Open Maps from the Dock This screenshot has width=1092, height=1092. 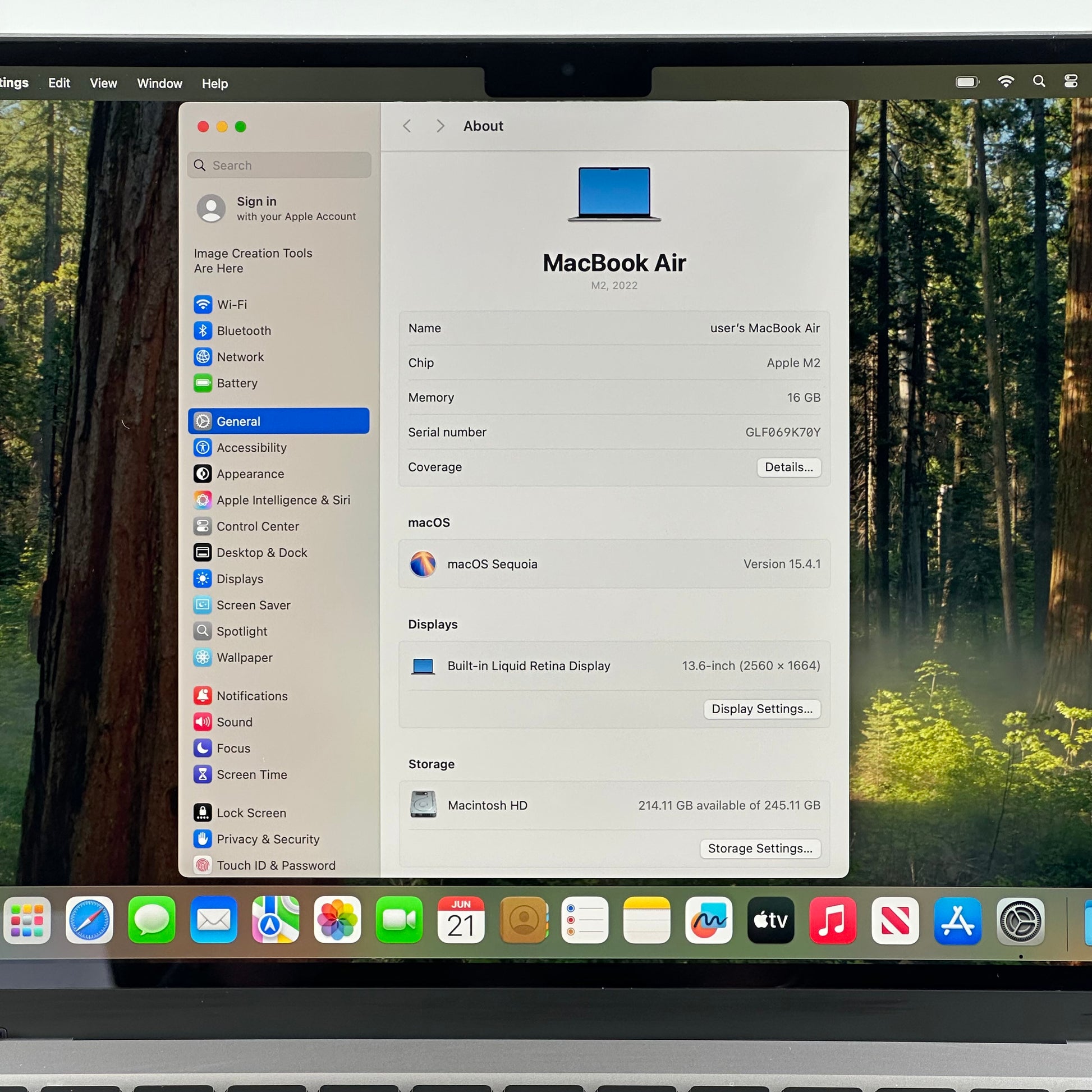[276, 920]
